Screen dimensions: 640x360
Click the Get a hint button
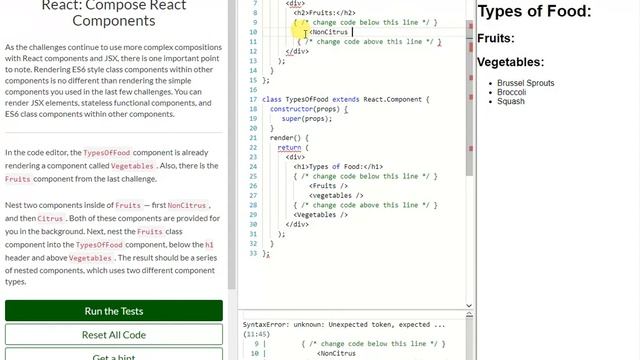point(114,355)
